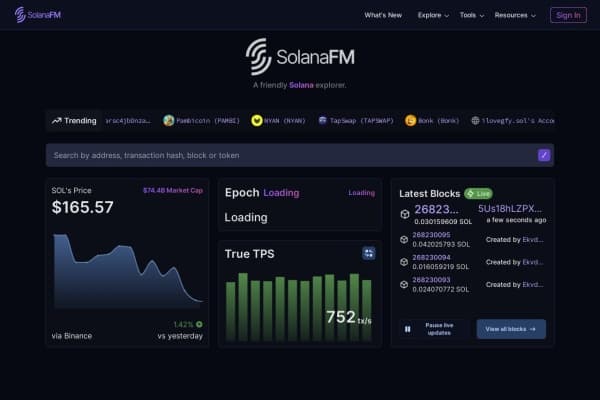Image resolution: width=600 pixels, height=400 pixels.
Task: Click the SolanaFM logo in the header
Action: point(38,15)
